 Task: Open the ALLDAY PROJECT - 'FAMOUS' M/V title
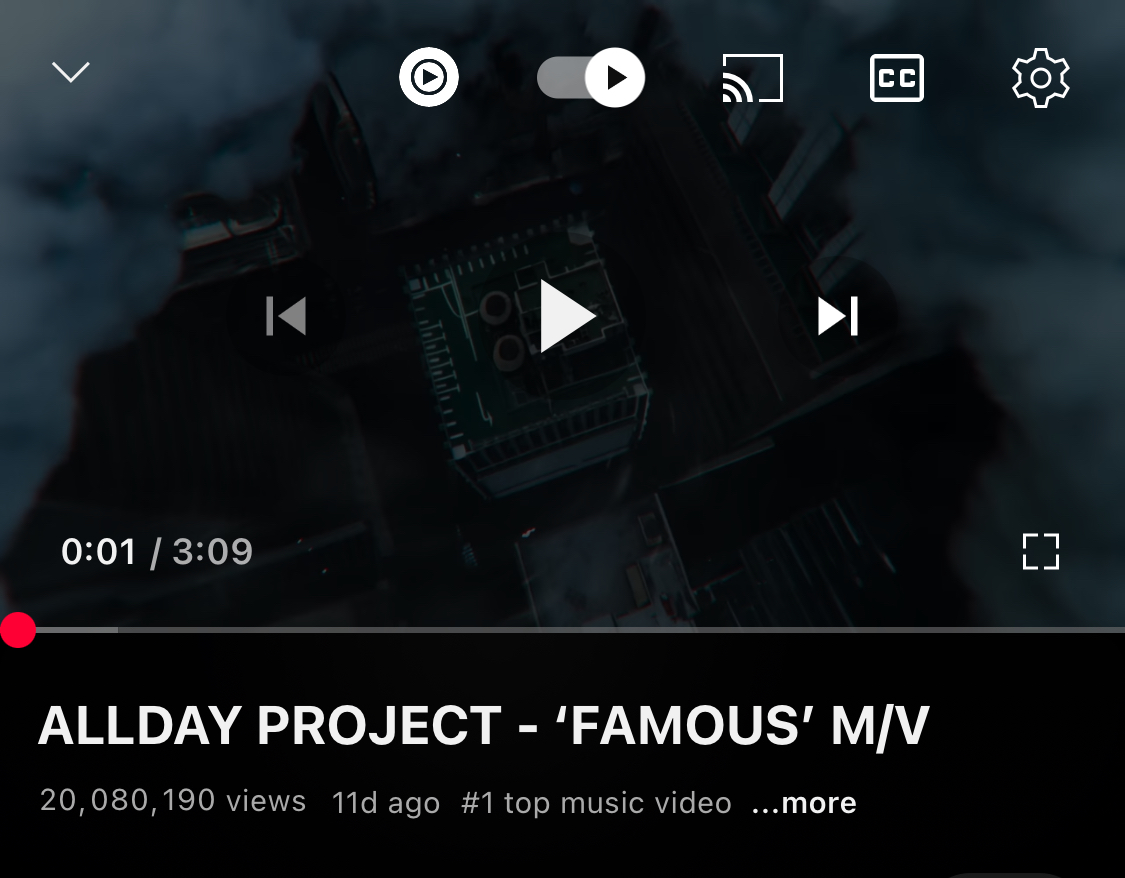[484, 726]
